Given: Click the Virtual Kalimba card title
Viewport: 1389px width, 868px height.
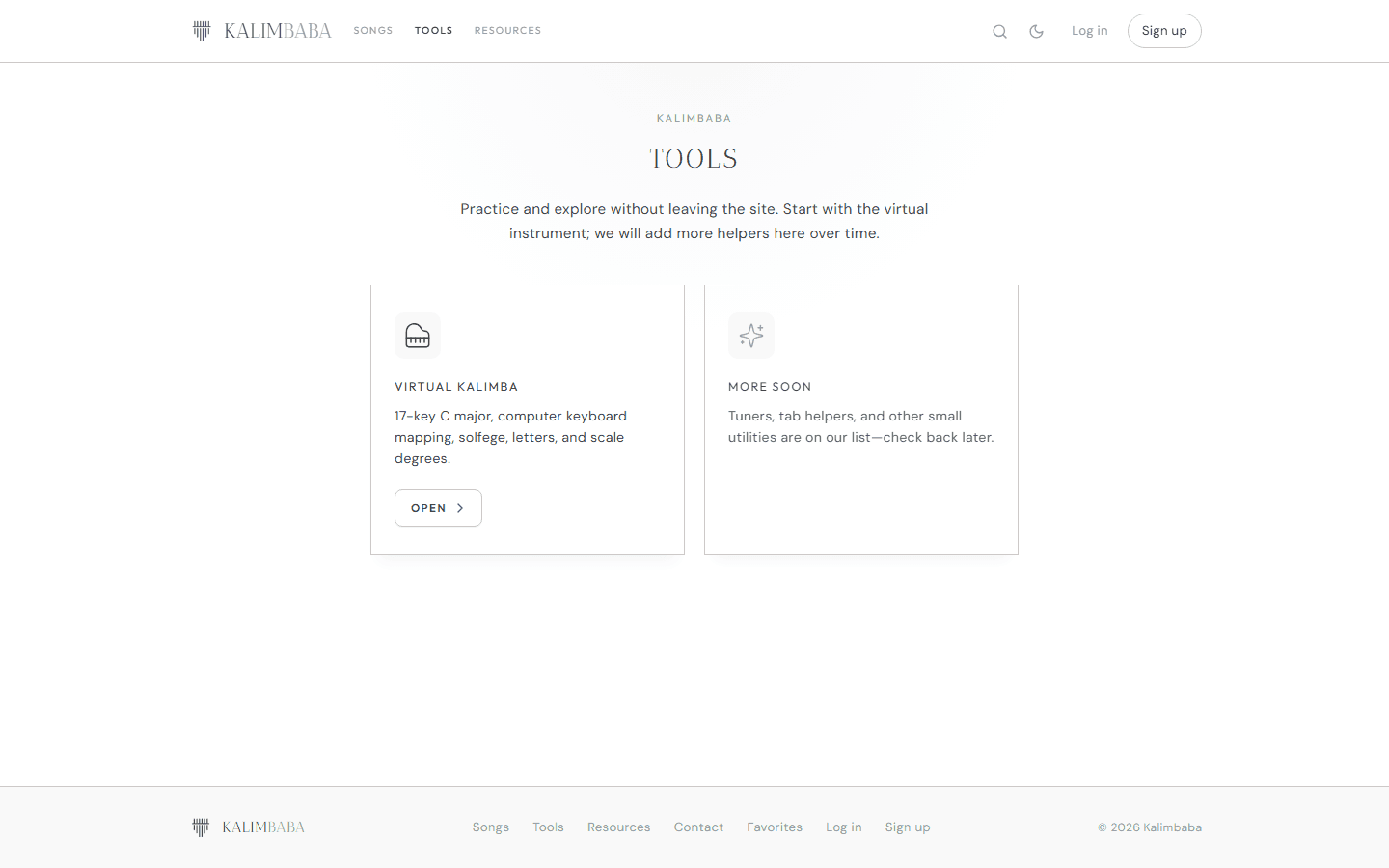Looking at the screenshot, I should [456, 387].
